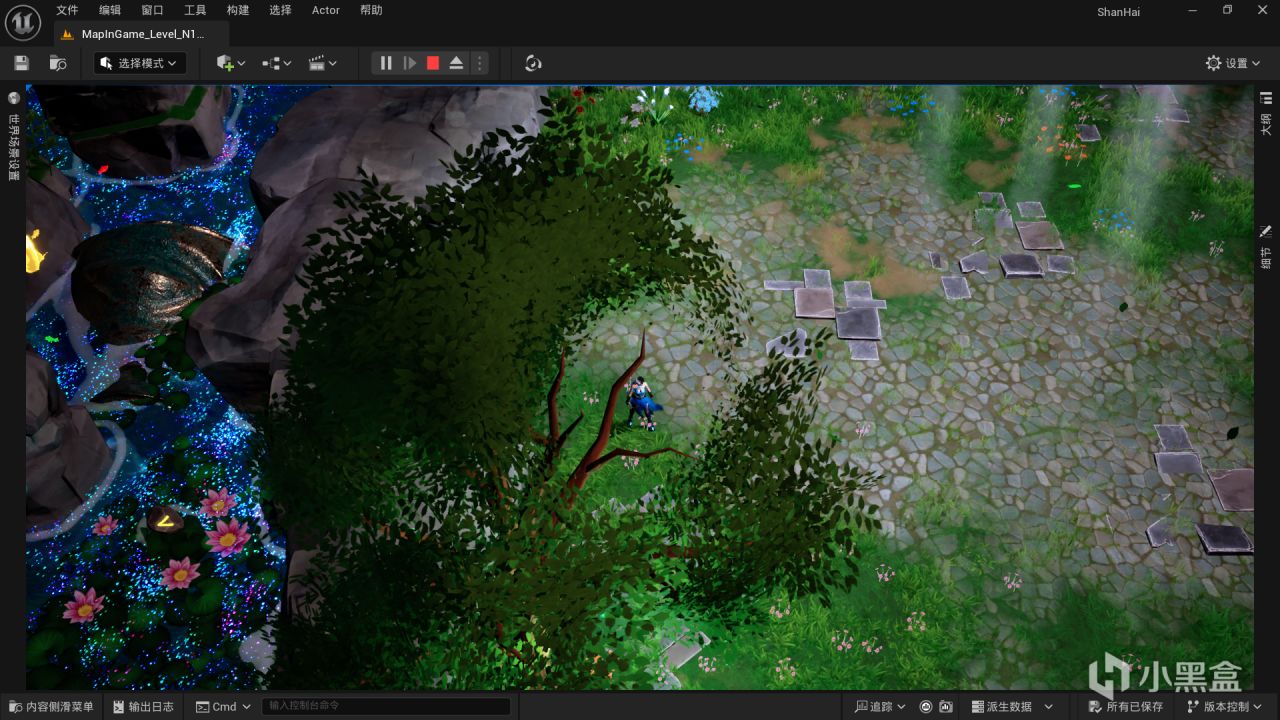Minimize the Unreal Editor window
Screen dimensions: 1280x720
point(1194,10)
